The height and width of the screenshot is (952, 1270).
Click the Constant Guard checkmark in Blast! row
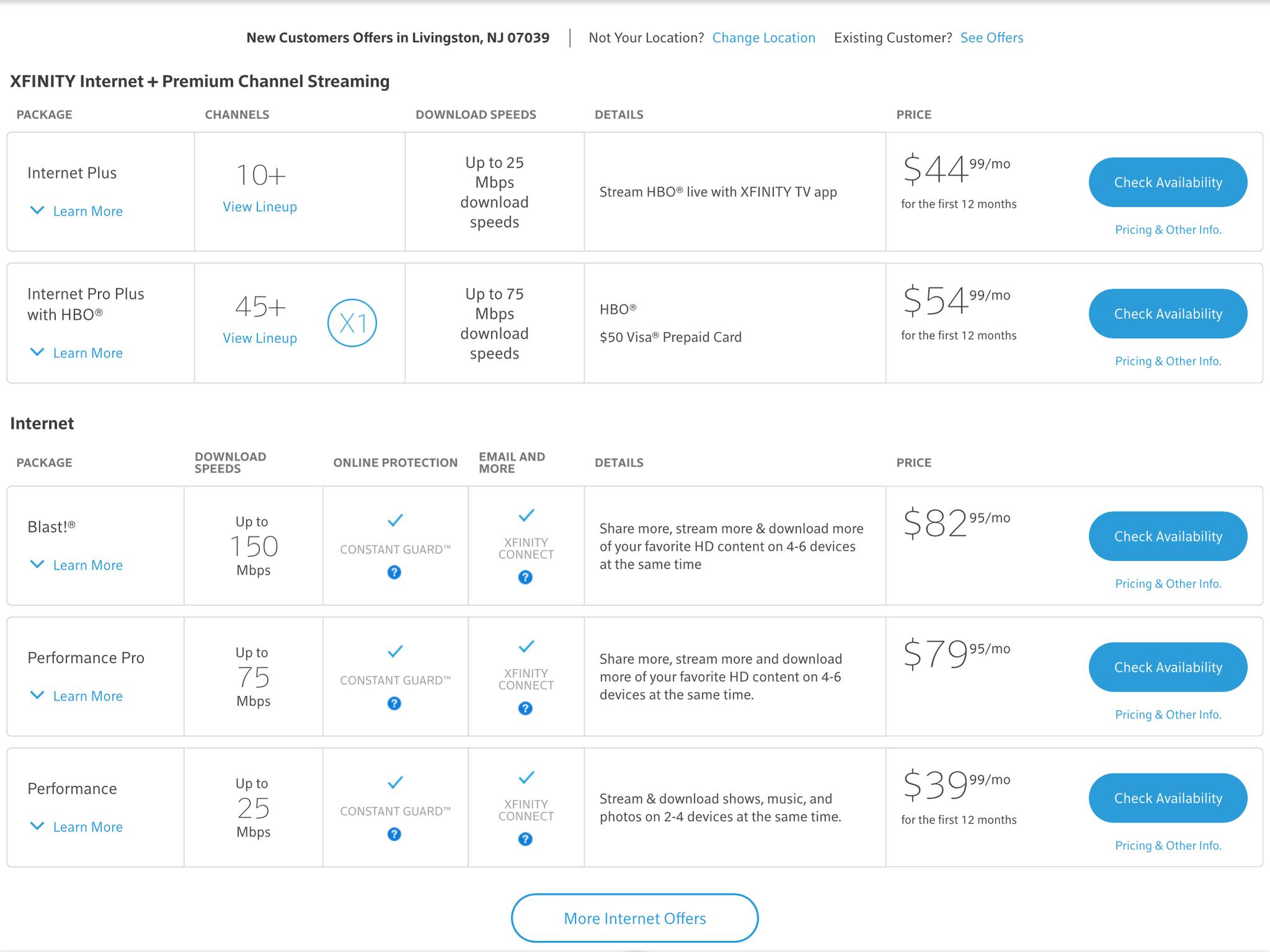coord(395,520)
